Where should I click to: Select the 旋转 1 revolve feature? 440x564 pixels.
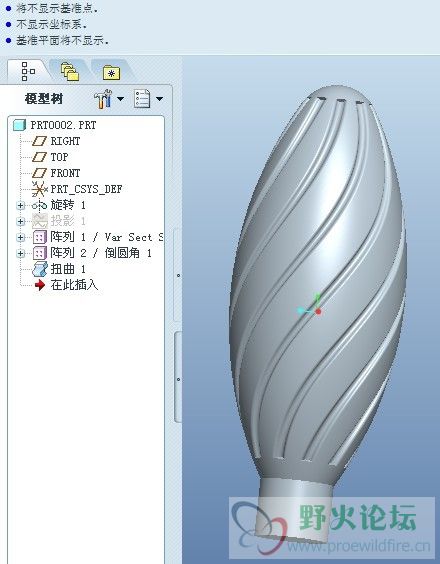[x=68, y=205]
